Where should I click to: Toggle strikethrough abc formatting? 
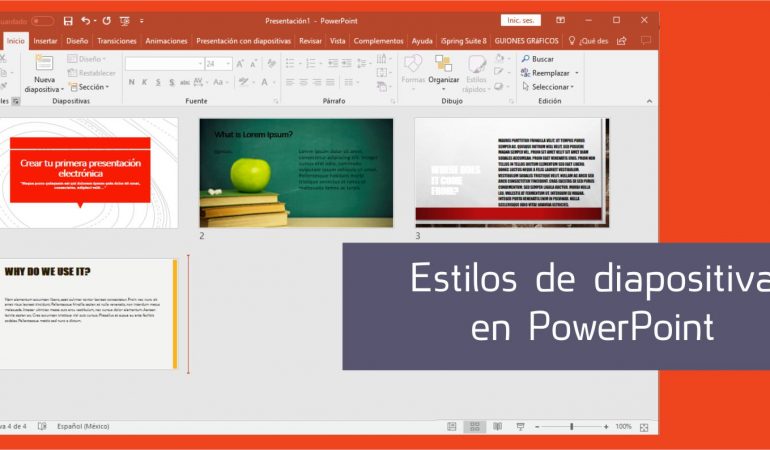[x=185, y=82]
